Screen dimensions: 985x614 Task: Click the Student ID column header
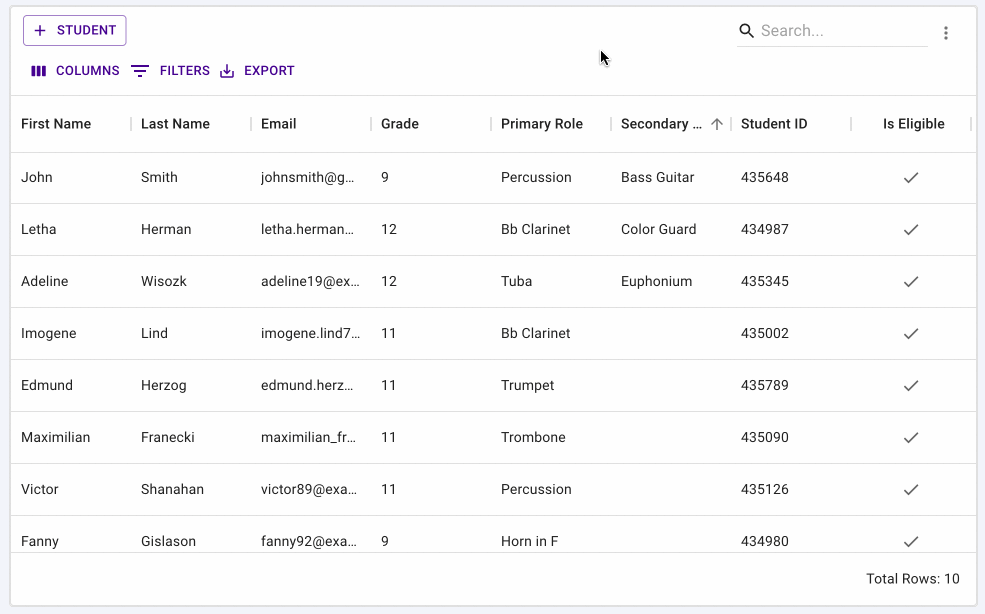[x=774, y=124]
